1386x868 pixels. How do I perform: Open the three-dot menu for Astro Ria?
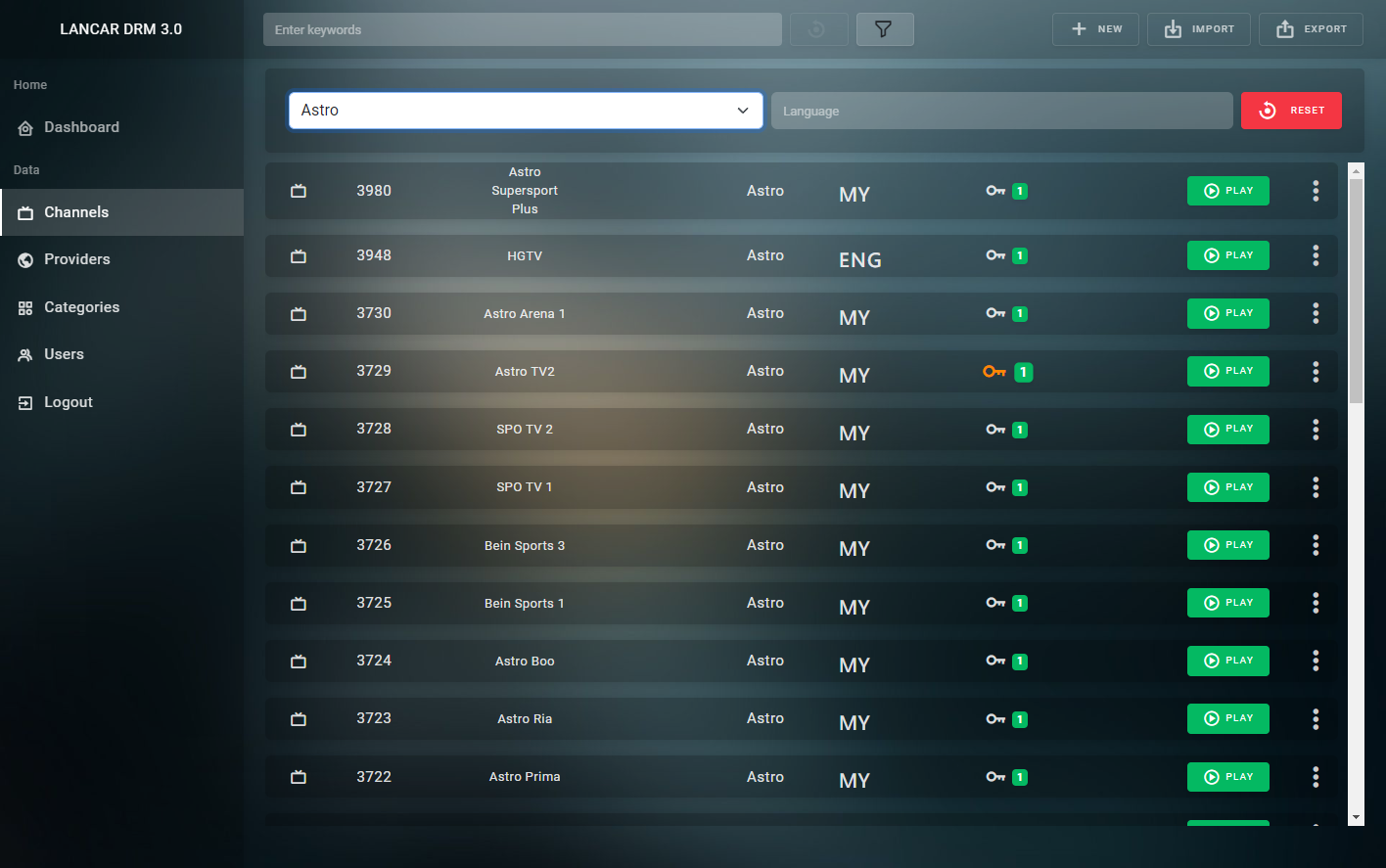[1316, 718]
